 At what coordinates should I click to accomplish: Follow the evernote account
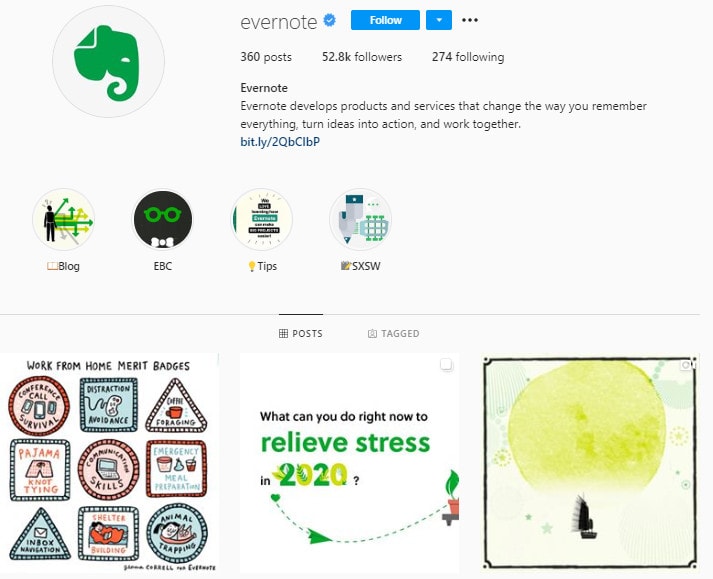point(385,20)
